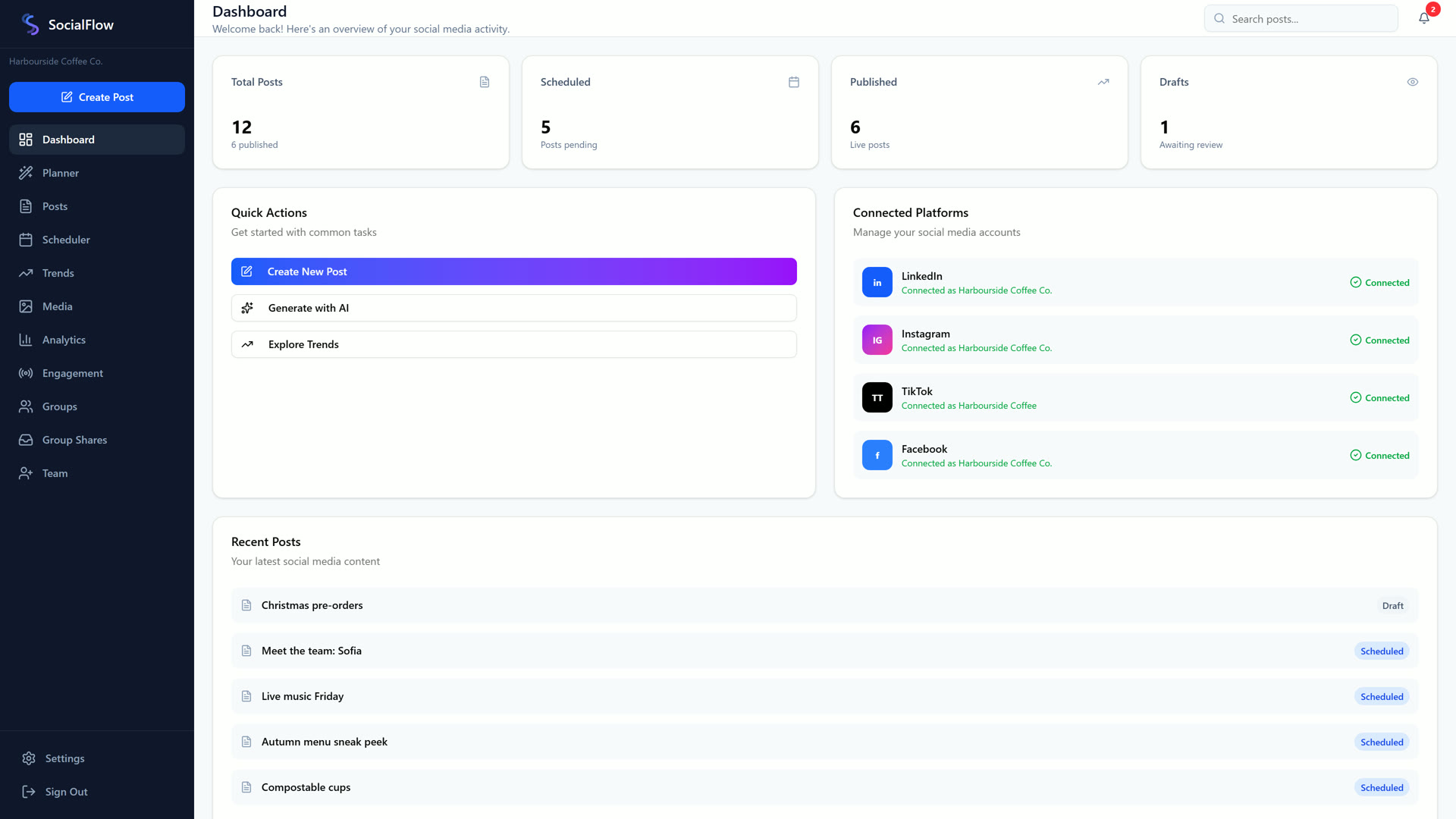The image size is (1456, 819).
Task: Click the Scheduled badge for Compostable cups
Action: 1382,787
